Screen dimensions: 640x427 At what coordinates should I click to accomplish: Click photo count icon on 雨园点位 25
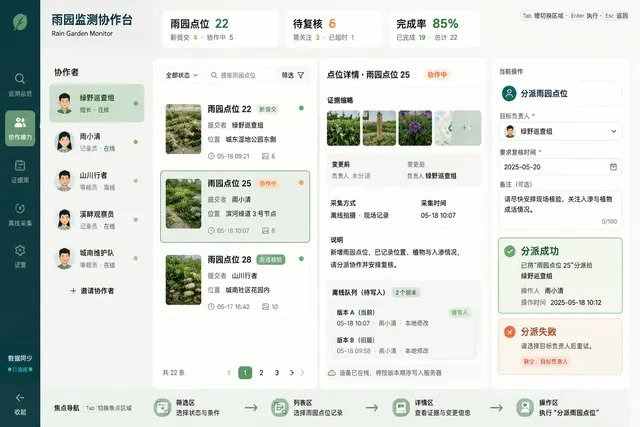265,231
